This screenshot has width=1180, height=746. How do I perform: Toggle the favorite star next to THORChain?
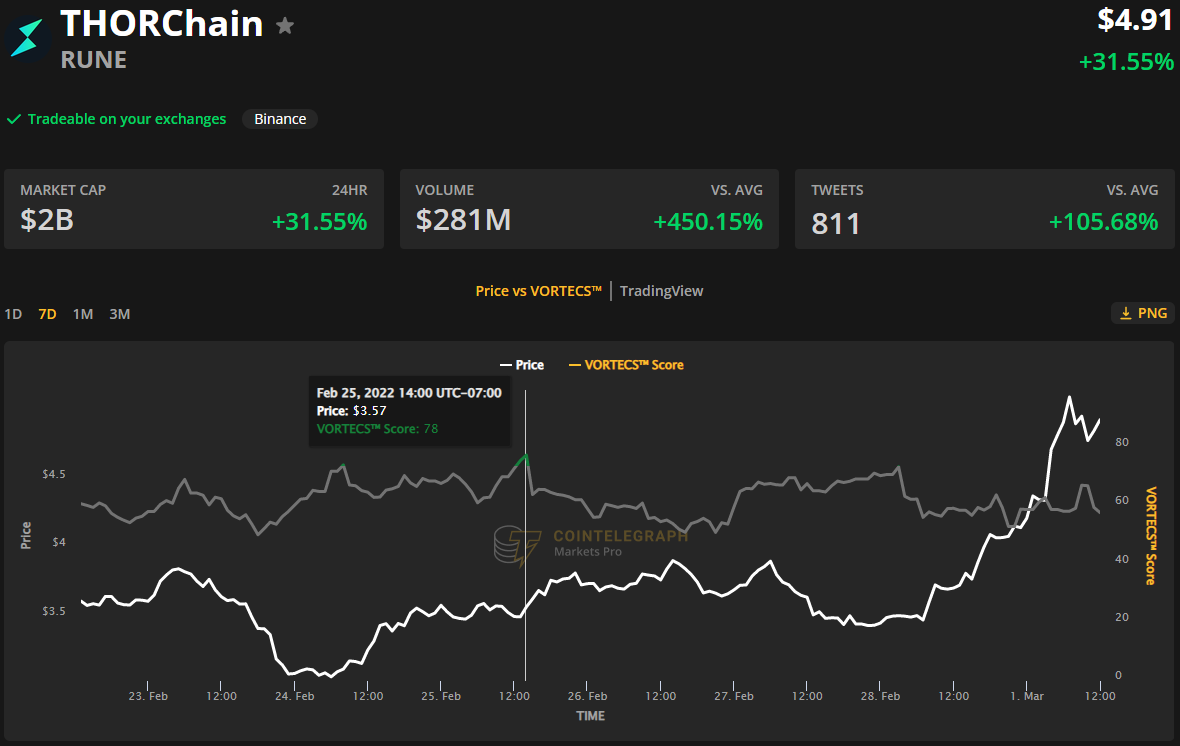click(285, 26)
